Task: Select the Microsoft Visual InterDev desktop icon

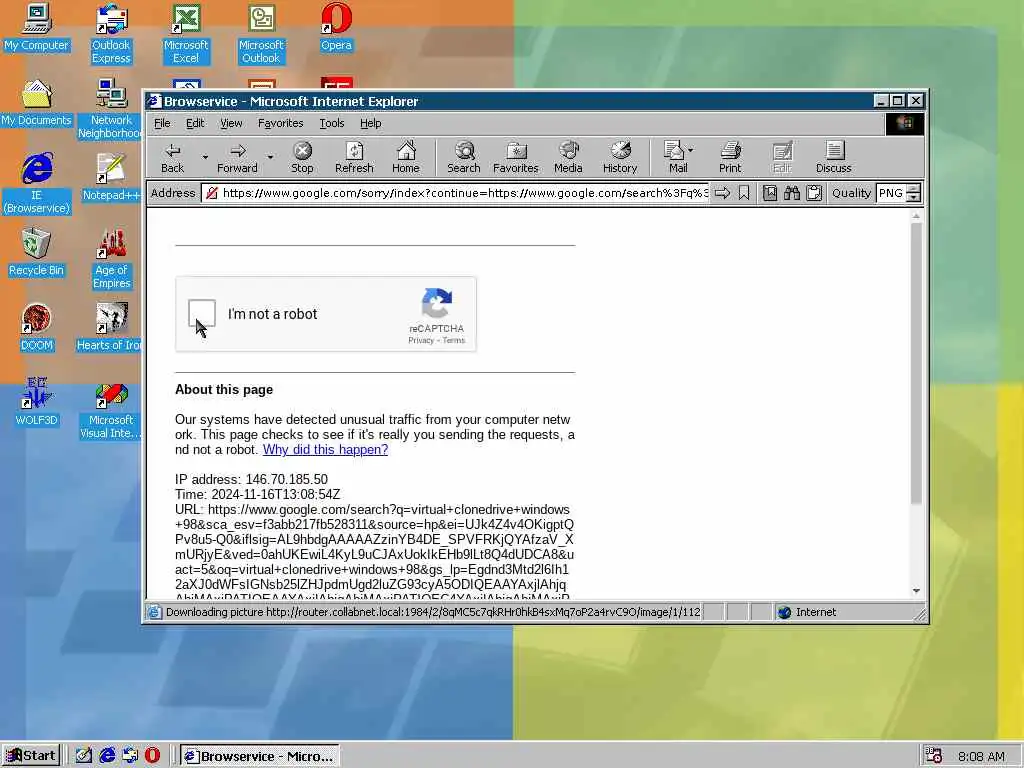Action: click(x=111, y=411)
